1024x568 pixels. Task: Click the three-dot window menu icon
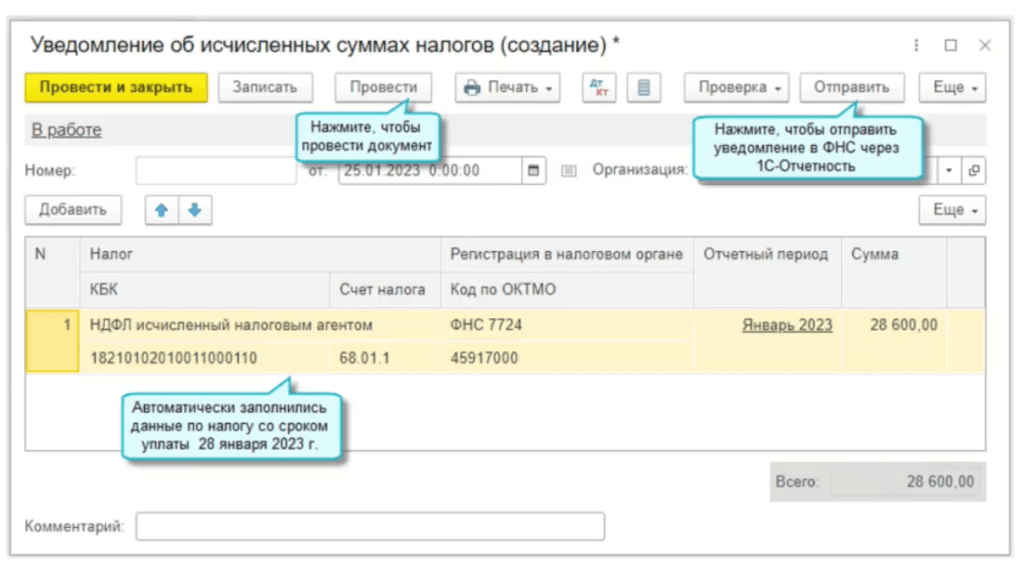pos(917,45)
